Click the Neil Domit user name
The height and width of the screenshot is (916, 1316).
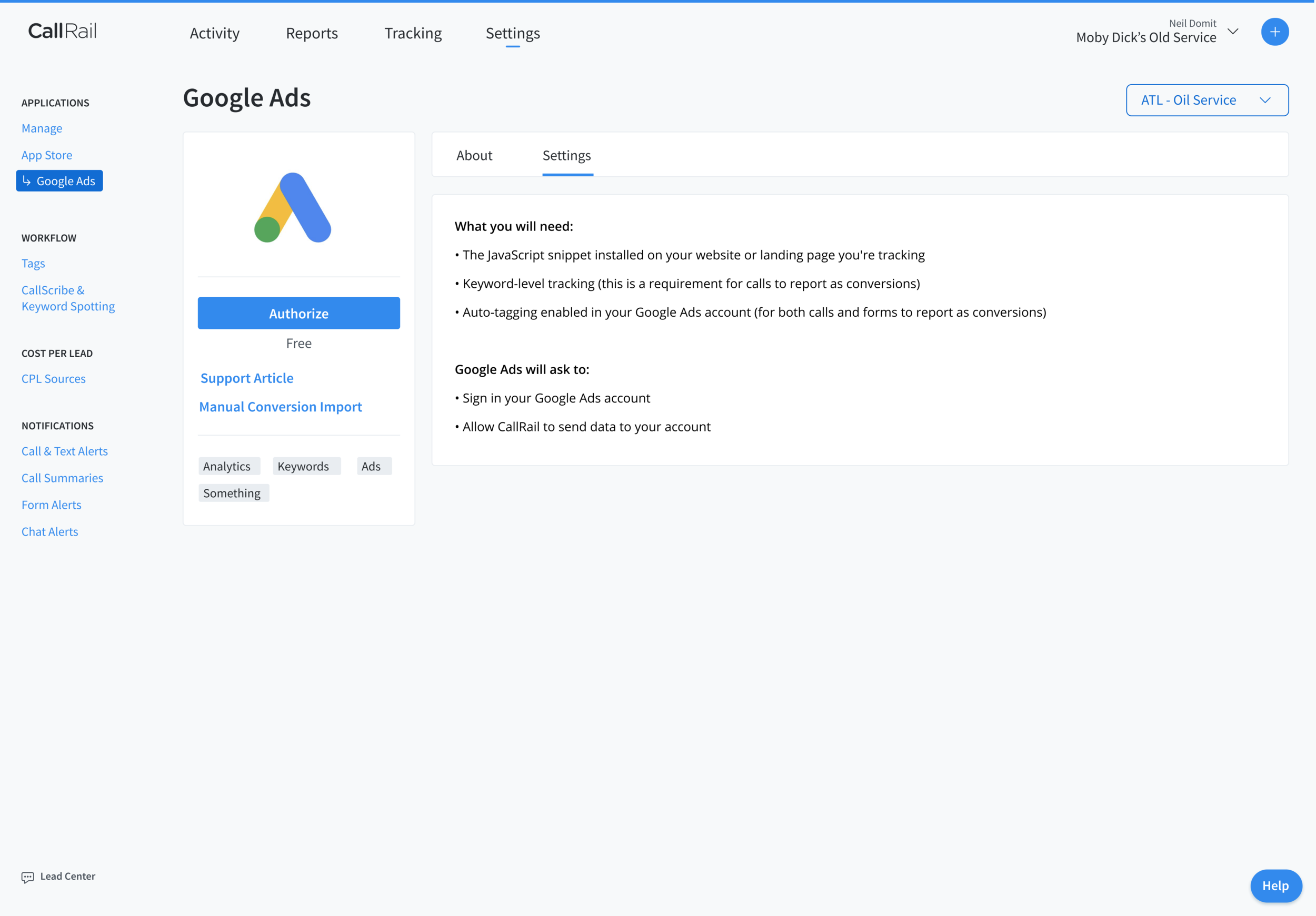click(1193, 24)
